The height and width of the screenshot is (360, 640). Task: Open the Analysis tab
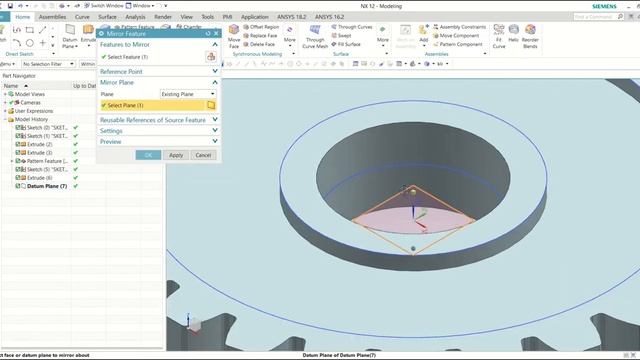tap(135, 17)
